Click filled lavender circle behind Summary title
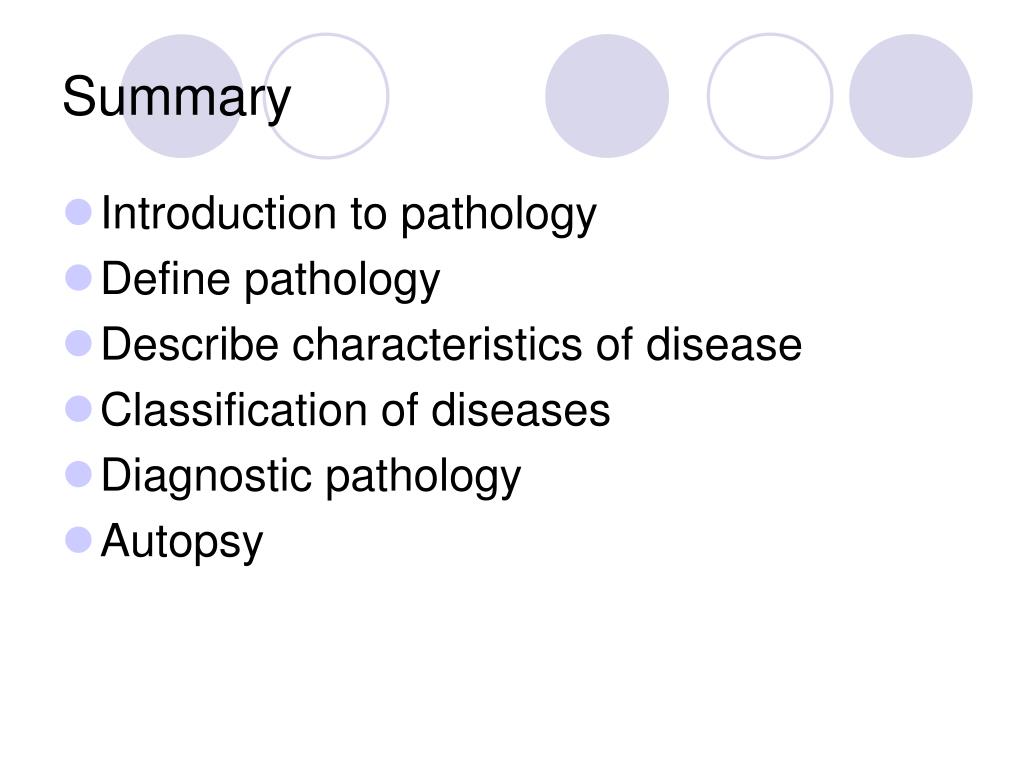1024x768 pixels. (x=182, y=96)
